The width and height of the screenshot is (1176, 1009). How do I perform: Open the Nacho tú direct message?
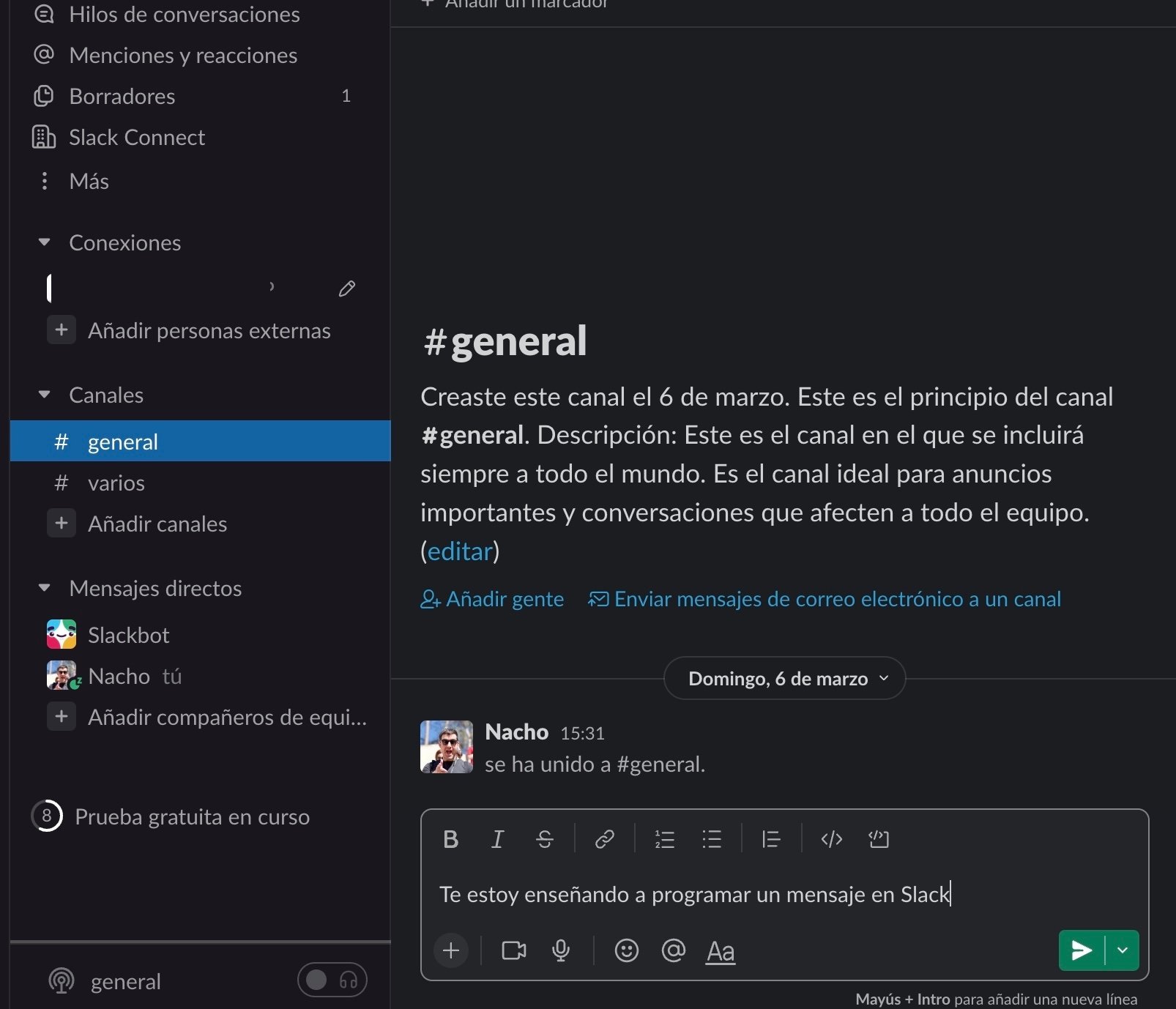pyautogui.click(x=201, y=676)
